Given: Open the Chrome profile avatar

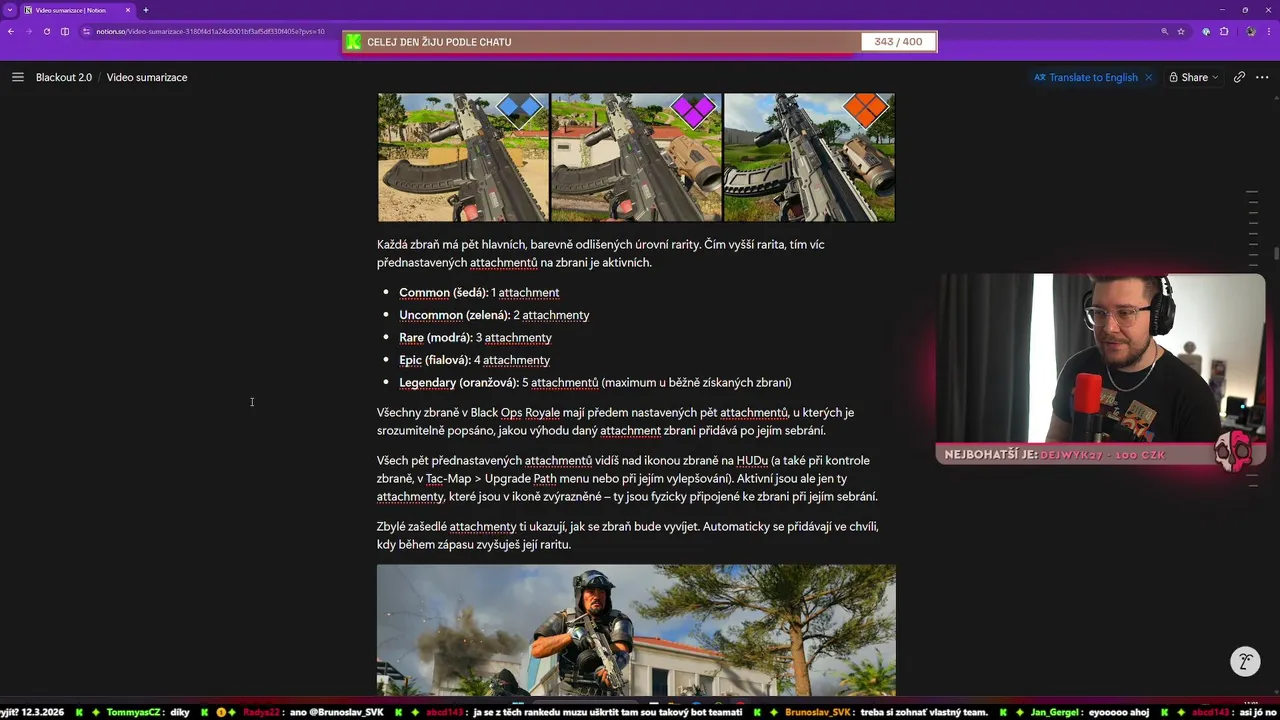Looking at the screenshot, I should (1250, 31).
